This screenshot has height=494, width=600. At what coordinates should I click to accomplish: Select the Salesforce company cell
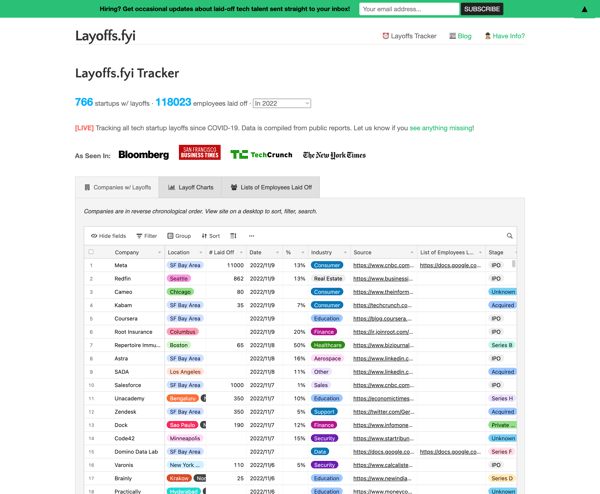tap(128, 385)
